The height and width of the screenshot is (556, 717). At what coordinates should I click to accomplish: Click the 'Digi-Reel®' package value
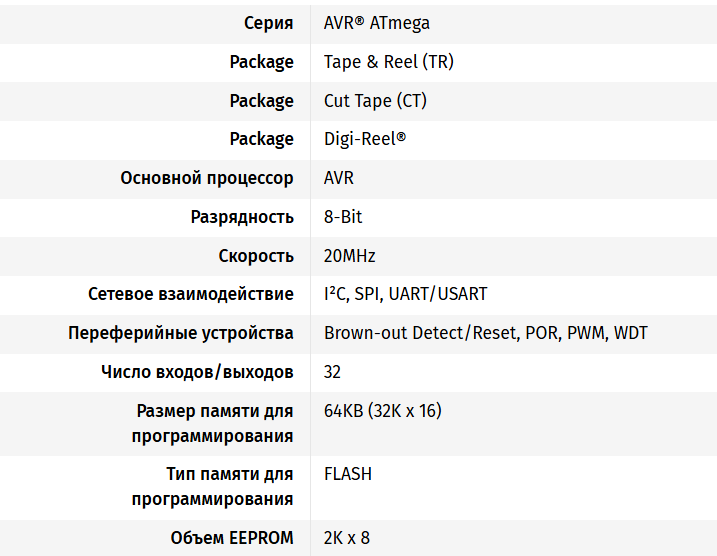(x=365, y=139)
